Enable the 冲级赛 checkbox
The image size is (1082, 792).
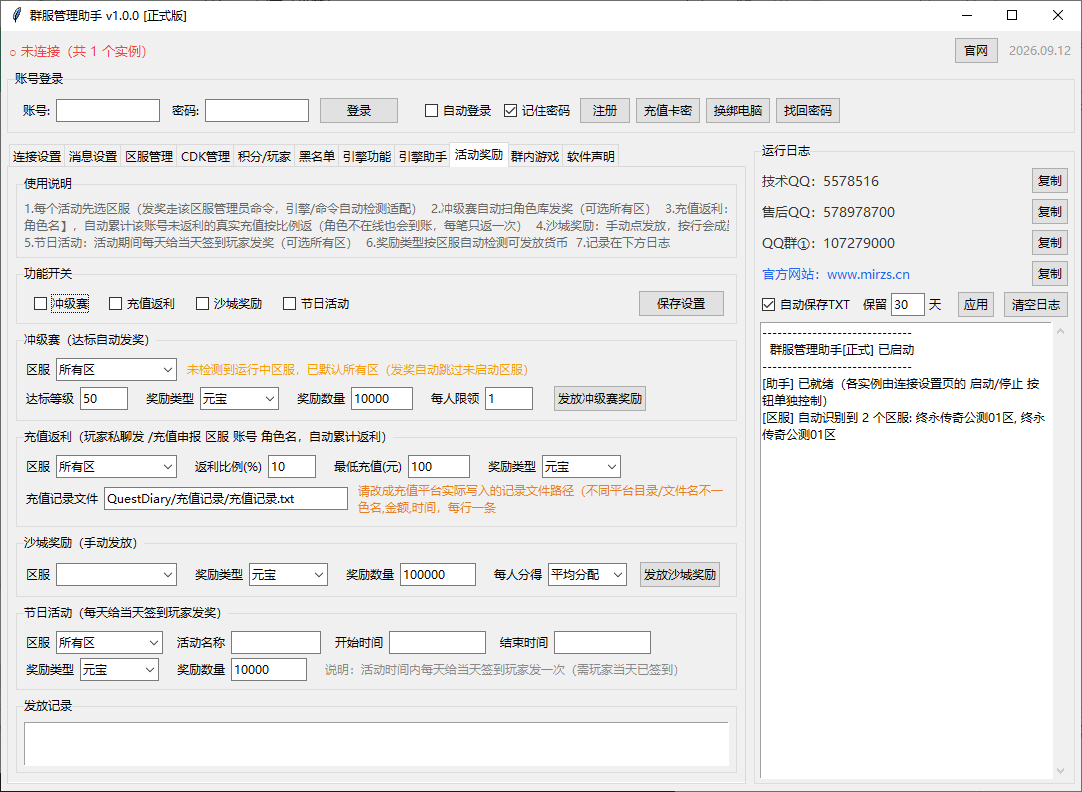41,304
